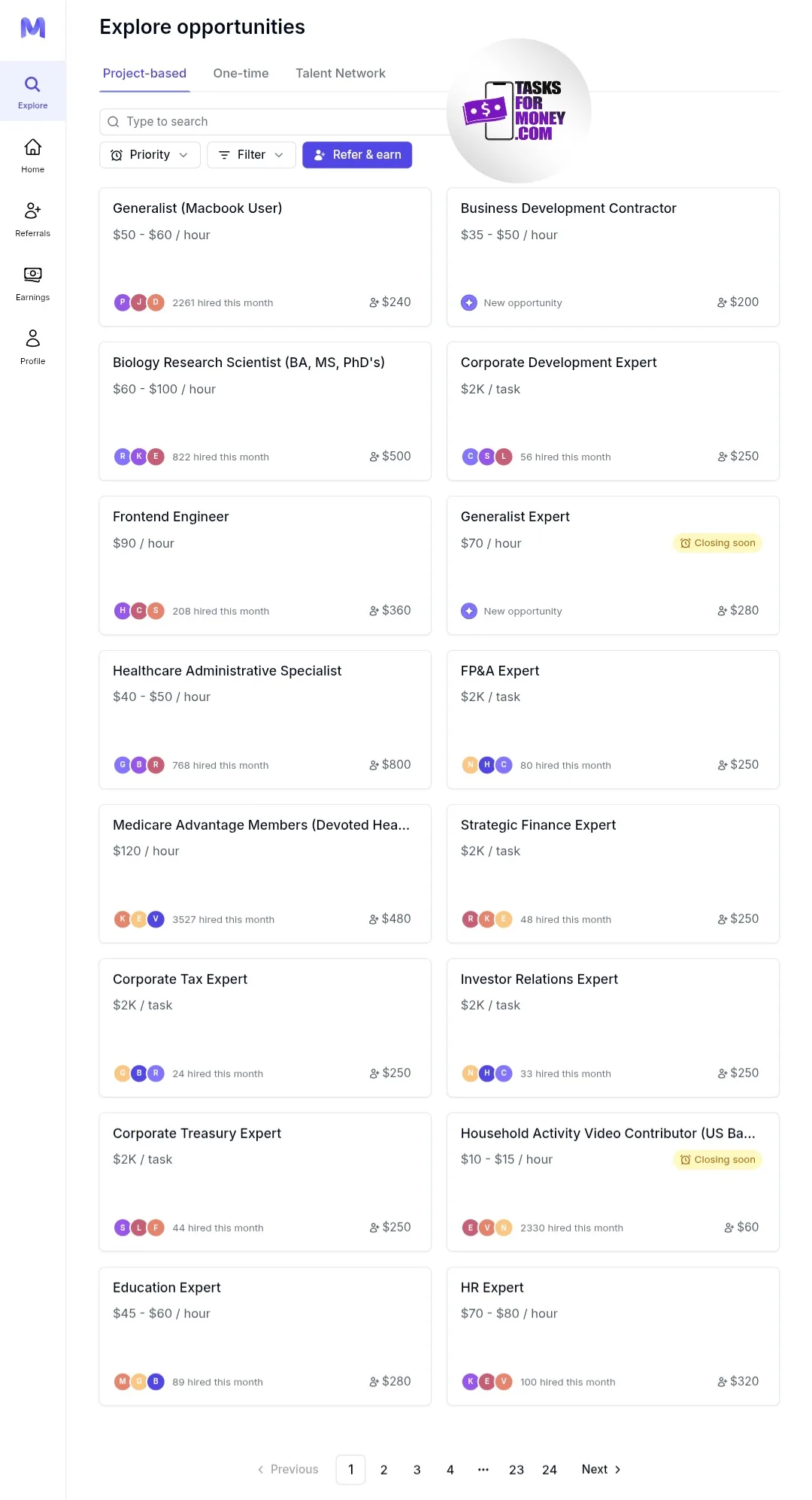Open the Earnings page
The image size is (812, 1500).
pos(32,284)
